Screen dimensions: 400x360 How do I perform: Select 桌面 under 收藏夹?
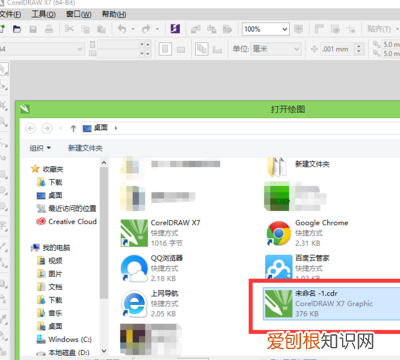(x=50, y=195)
